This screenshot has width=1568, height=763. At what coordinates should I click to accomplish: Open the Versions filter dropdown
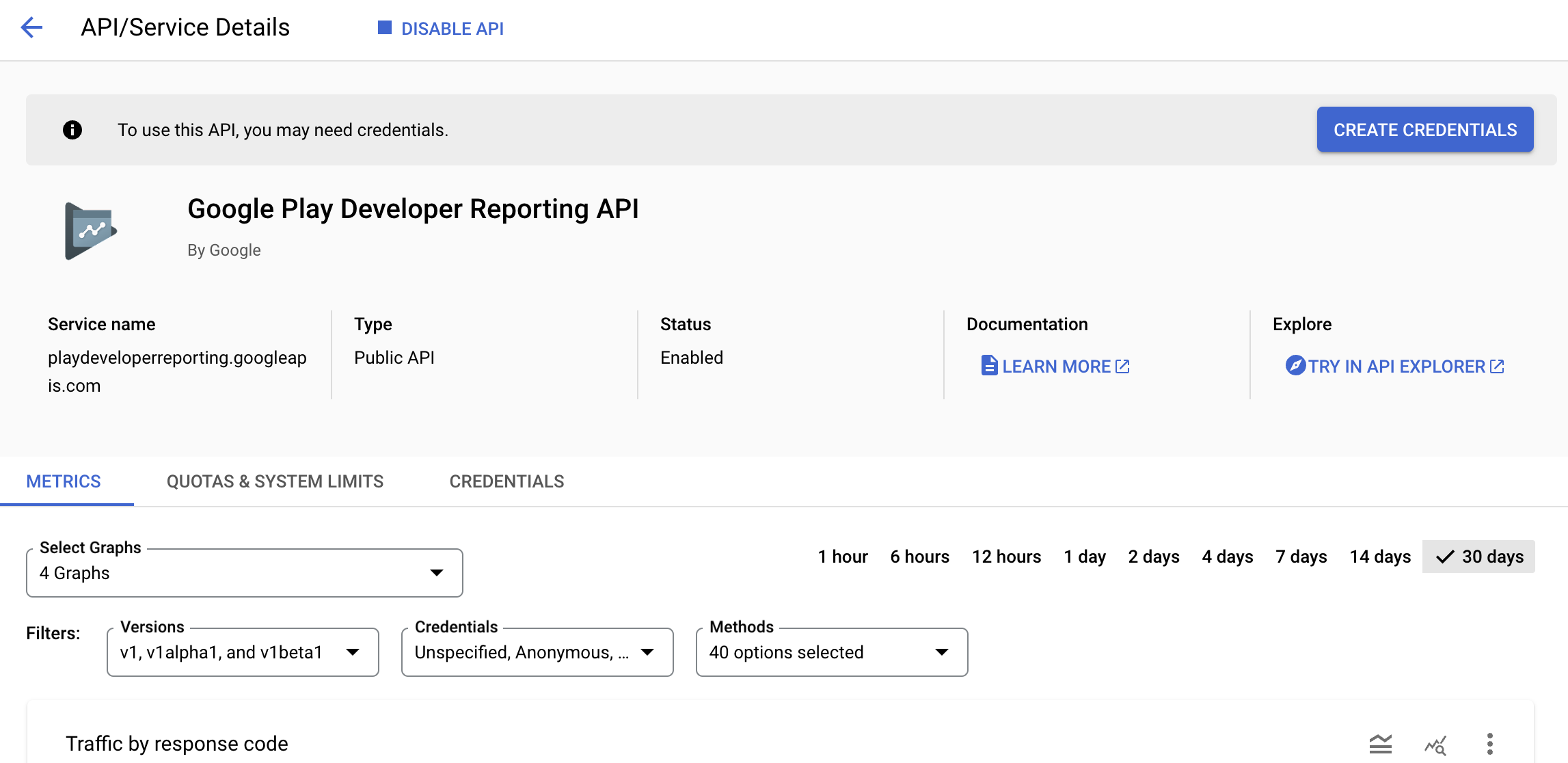click(243, 652)
